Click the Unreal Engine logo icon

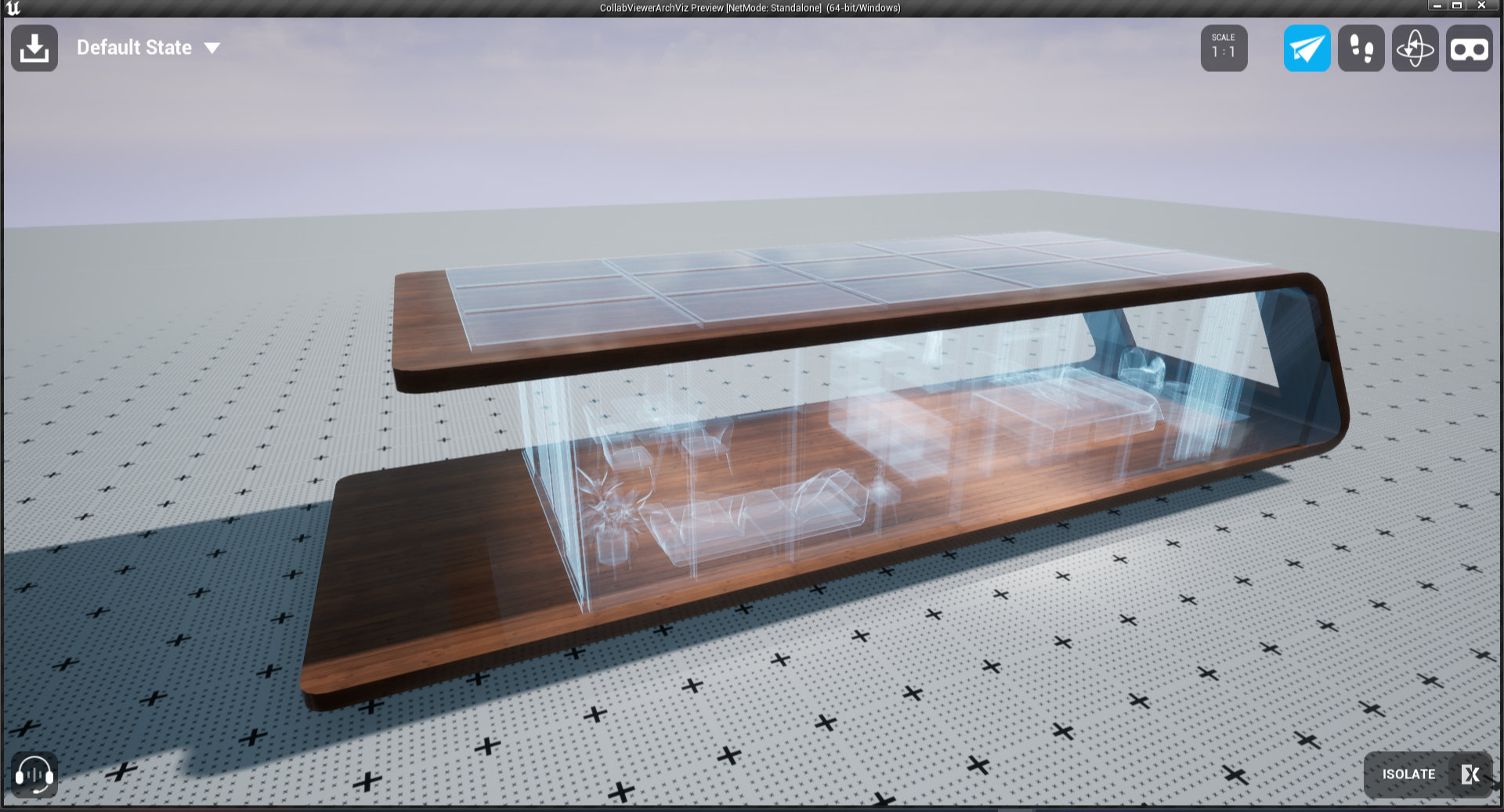click(13, 8)
